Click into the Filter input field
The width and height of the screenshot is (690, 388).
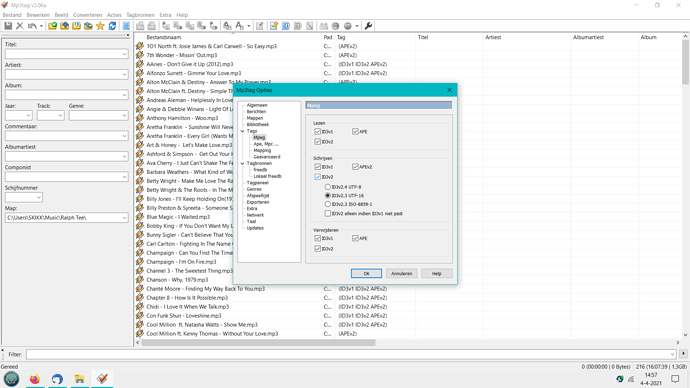pyautogui.click(x=351, y=354)
